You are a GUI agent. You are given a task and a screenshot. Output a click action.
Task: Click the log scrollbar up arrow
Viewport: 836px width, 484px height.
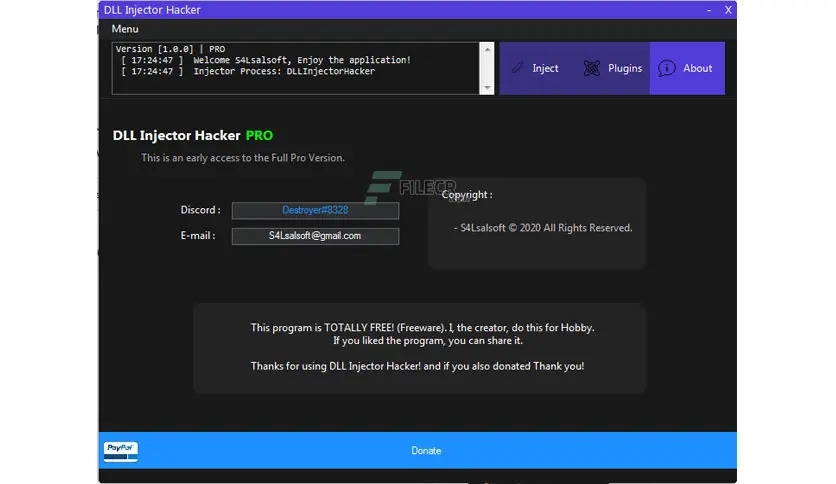tap(487, 50)
